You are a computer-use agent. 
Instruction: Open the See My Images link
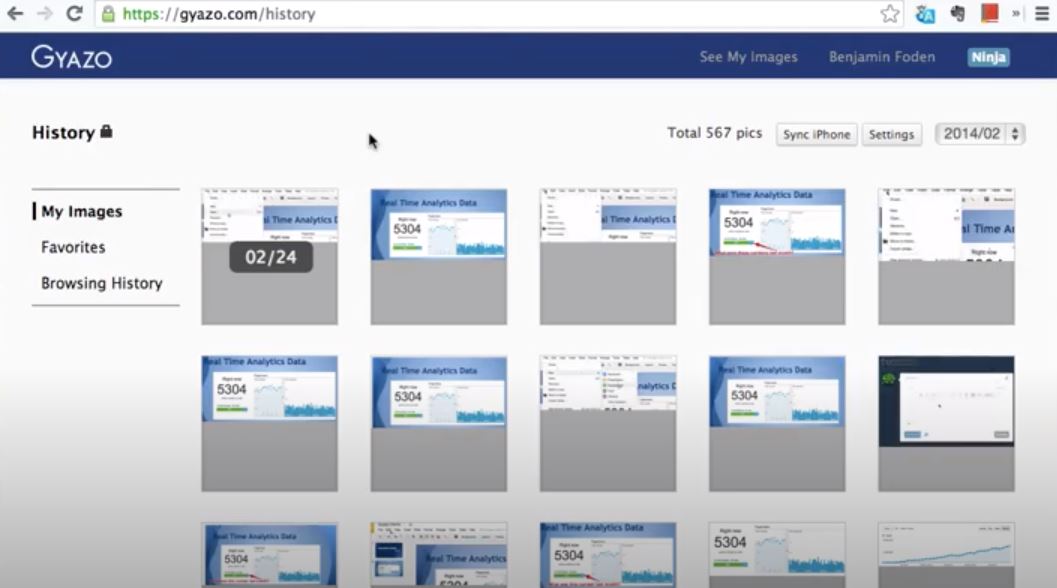748,57
